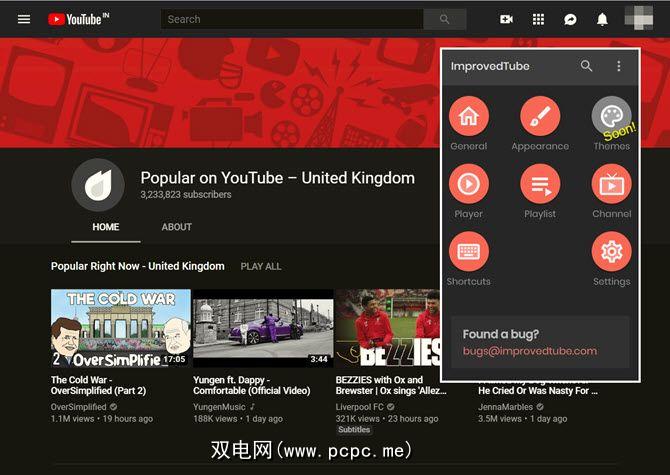
Task: Open ImprovedTube Playlist settings
Action: click(540, 184)
